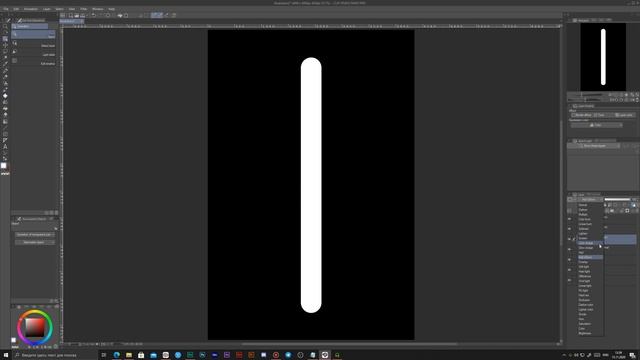The width and height of the screenshot is (640, 360).
Task: Click the Open file icon in command bar
Action: click(x=76, y=15)
